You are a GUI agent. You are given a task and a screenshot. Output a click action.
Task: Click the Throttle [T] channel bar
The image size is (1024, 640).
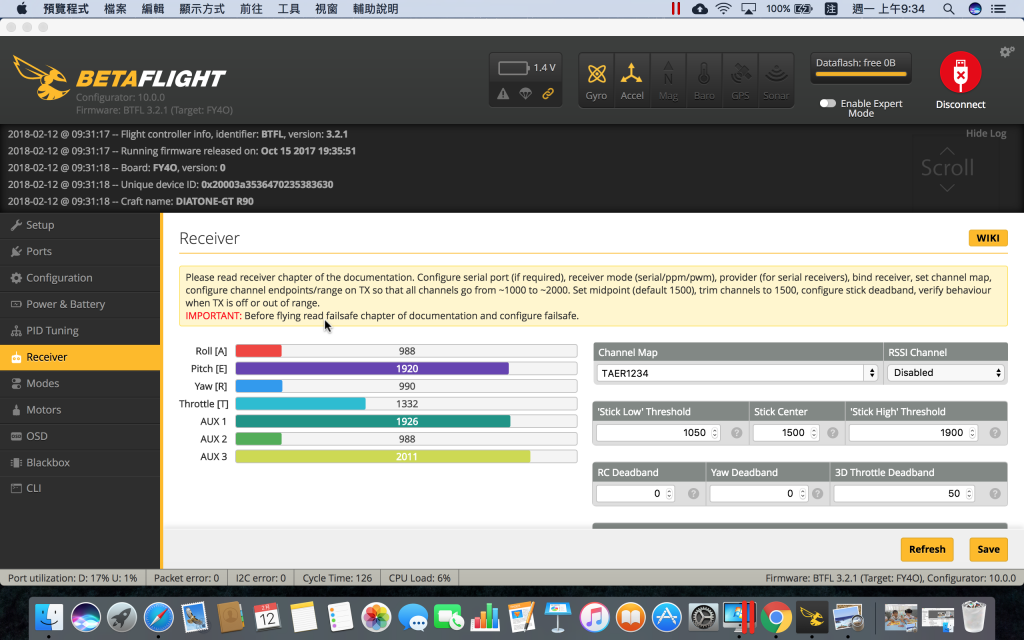pos(406,404)
